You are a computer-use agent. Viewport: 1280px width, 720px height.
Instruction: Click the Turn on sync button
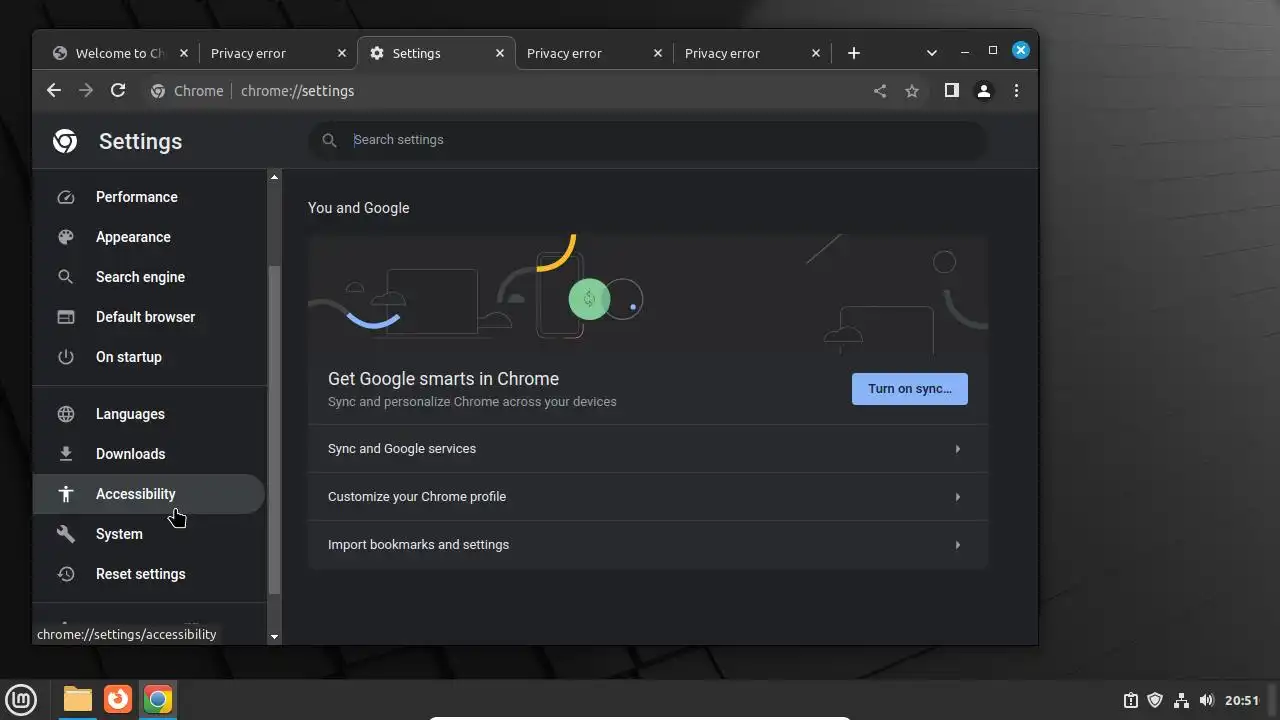click(910, 389)
